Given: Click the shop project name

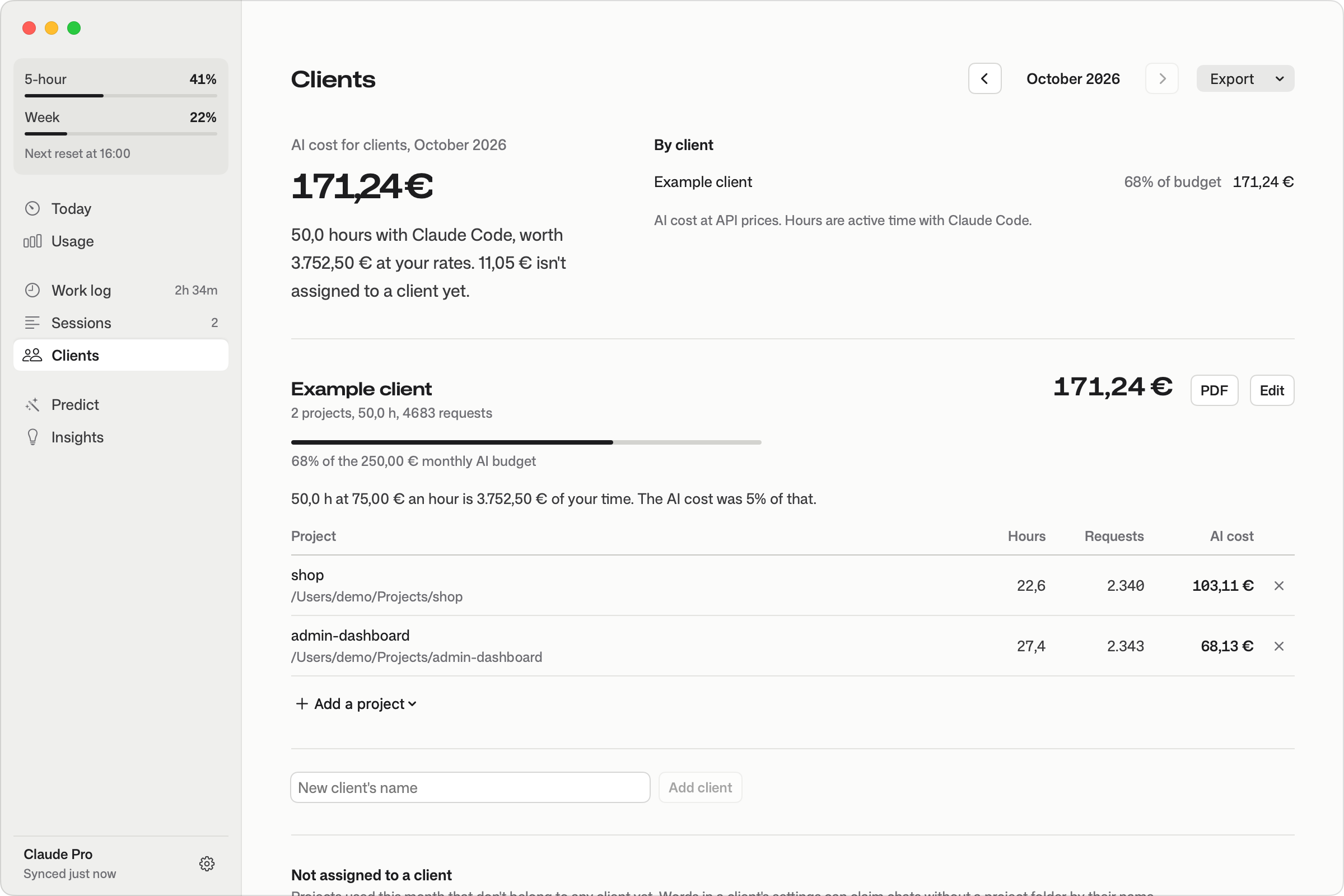Looking at the screenshot, I should (x=307, y=575).
